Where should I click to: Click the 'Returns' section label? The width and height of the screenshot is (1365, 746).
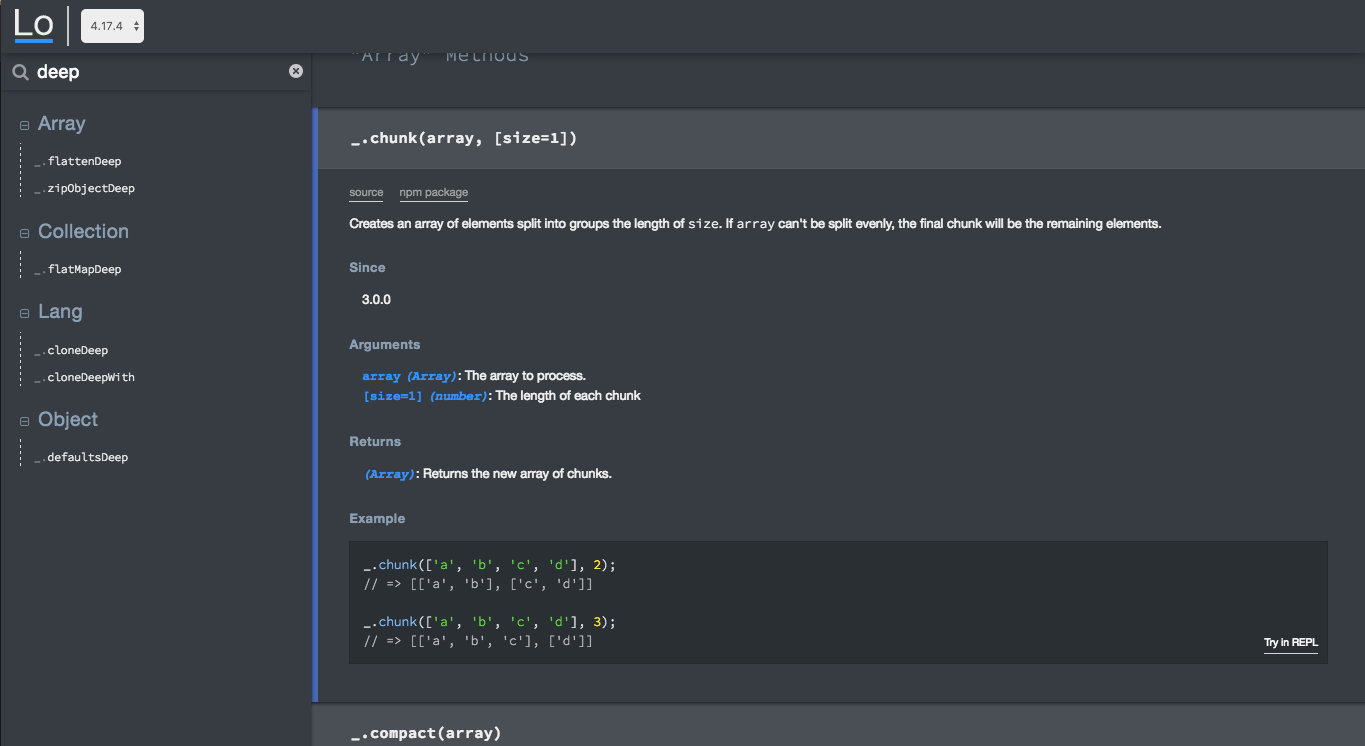375,441
